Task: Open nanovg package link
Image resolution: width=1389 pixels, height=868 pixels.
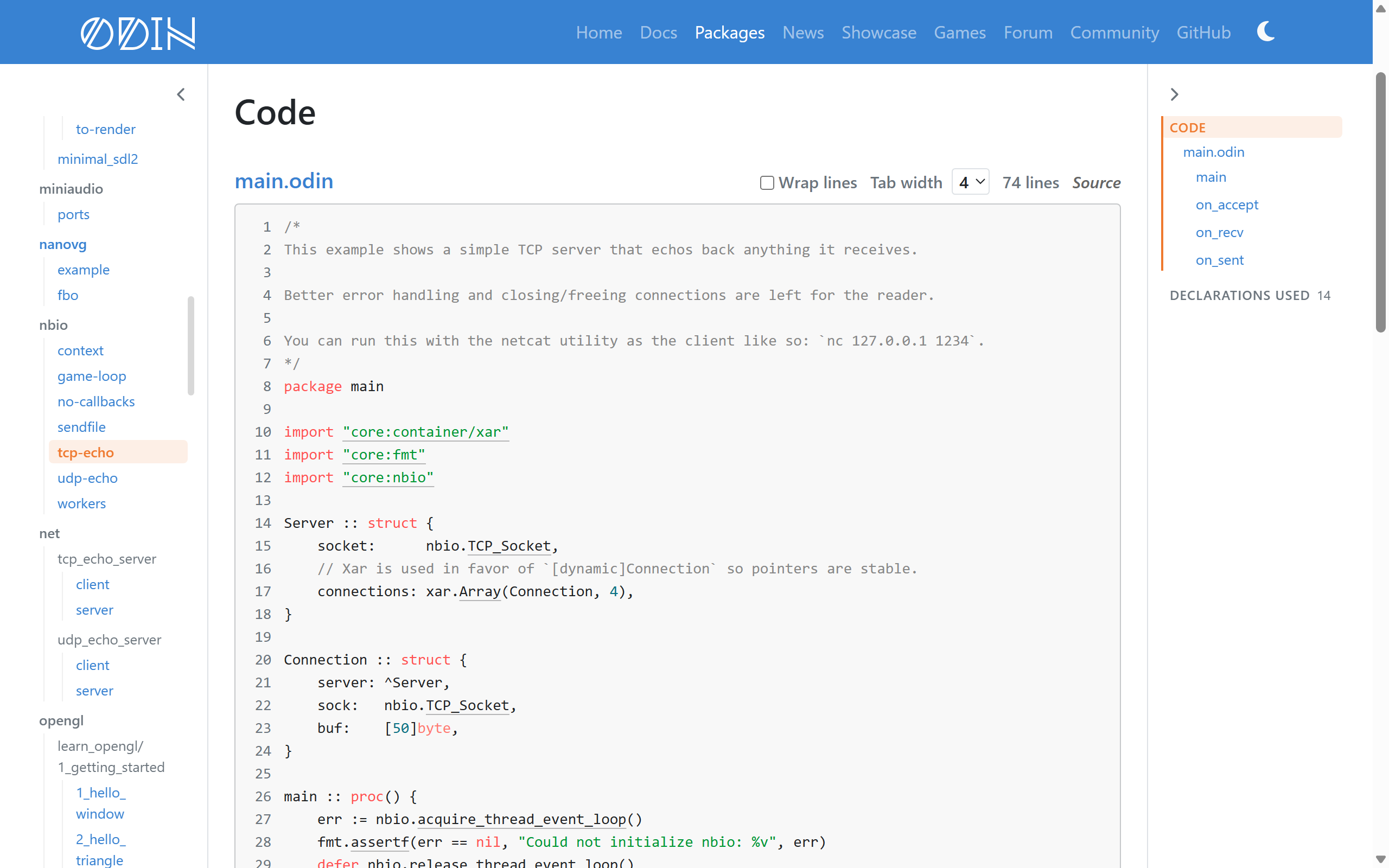Action: [x=62, y=245]
